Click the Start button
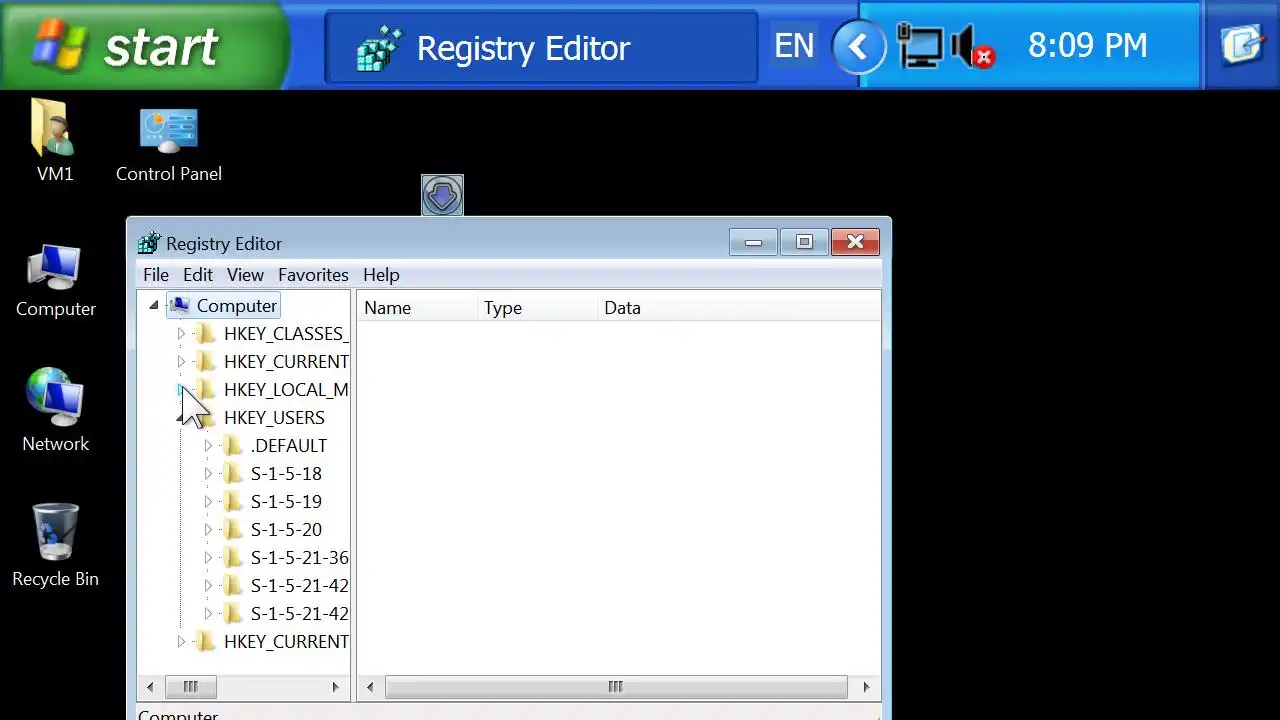The image size is (1280, 720). pyautogui.click(x=145, y=45)
